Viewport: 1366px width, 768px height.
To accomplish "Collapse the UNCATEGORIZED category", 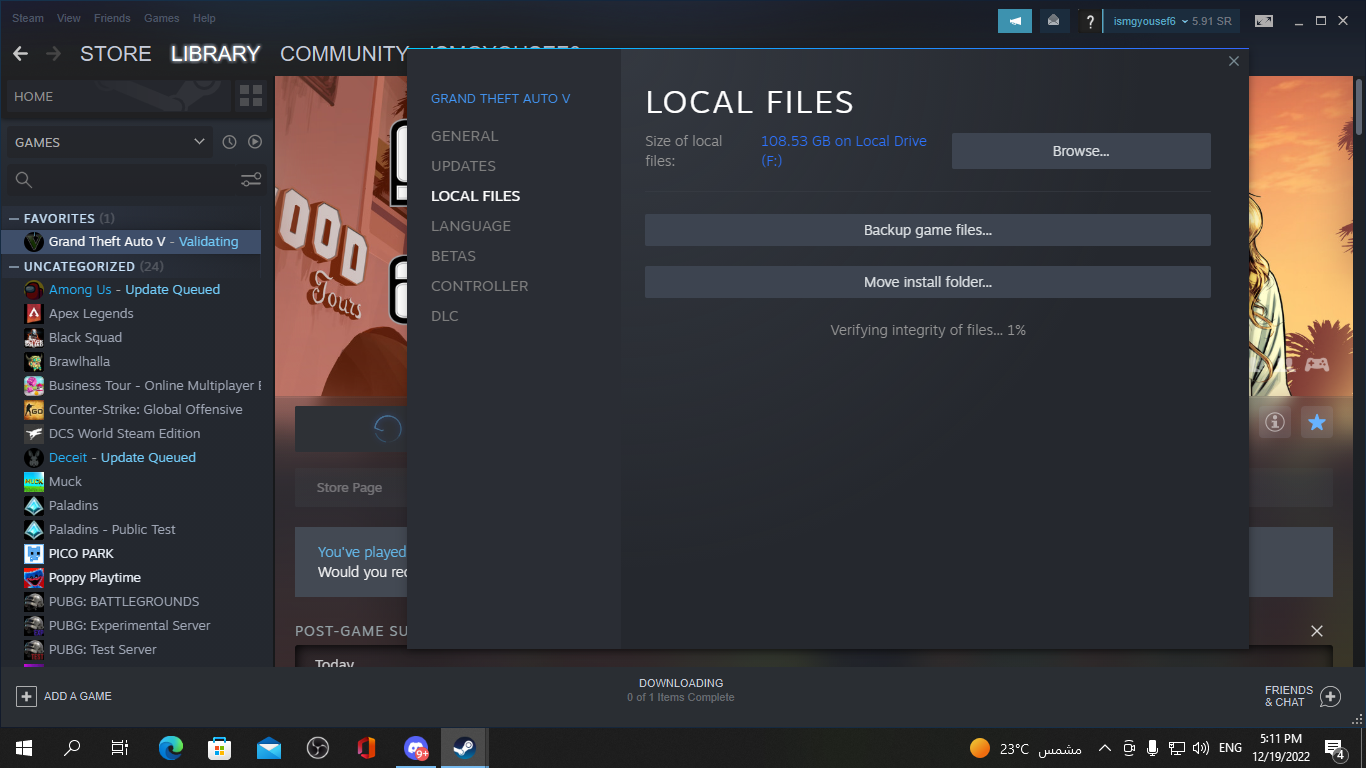I will tap(14, 266).
